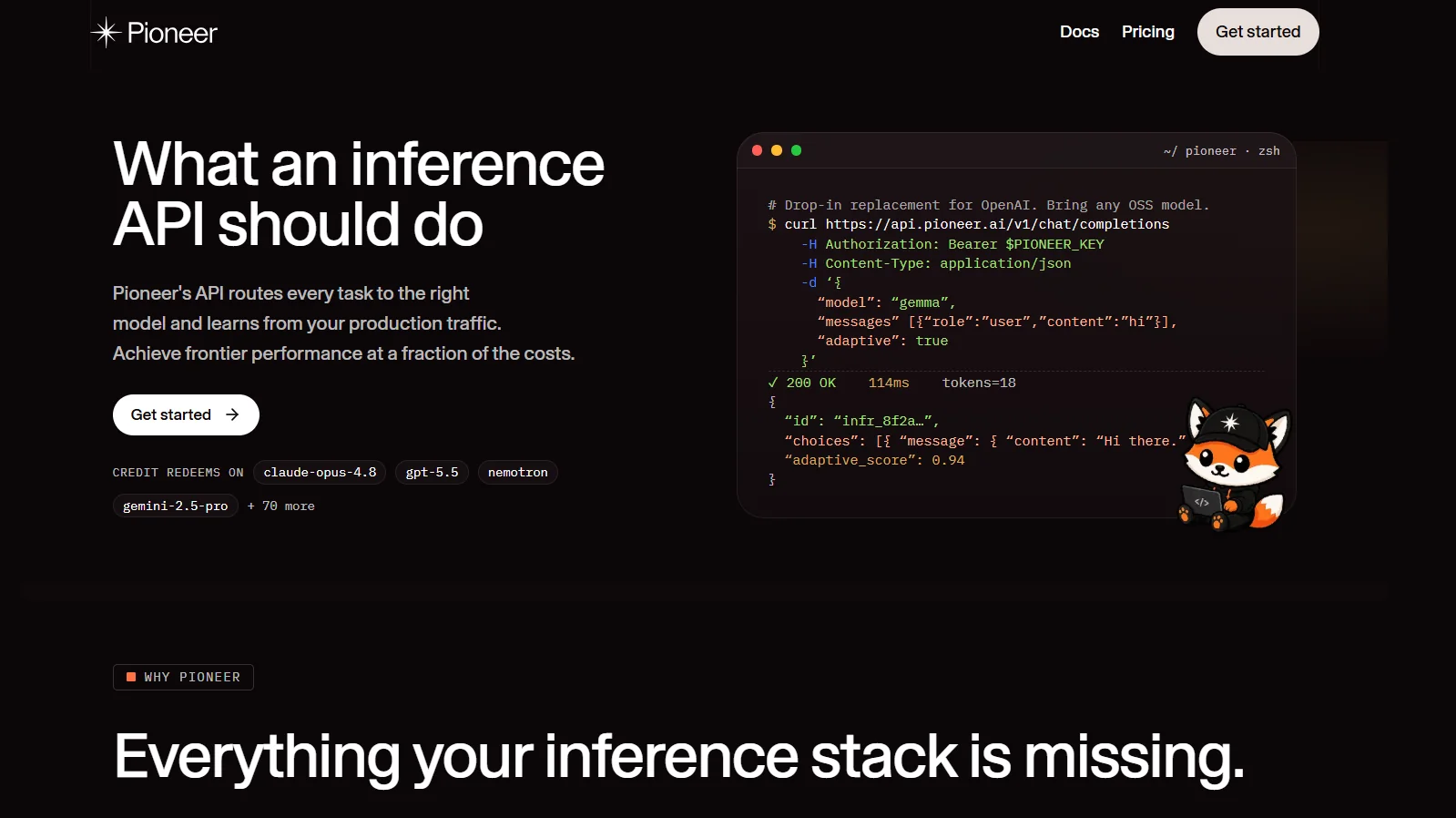Image resolution: width=1456 pixels, height=818 pixels.
Task: Click the hero Get started arrow button
Action: tap(186, 414)
